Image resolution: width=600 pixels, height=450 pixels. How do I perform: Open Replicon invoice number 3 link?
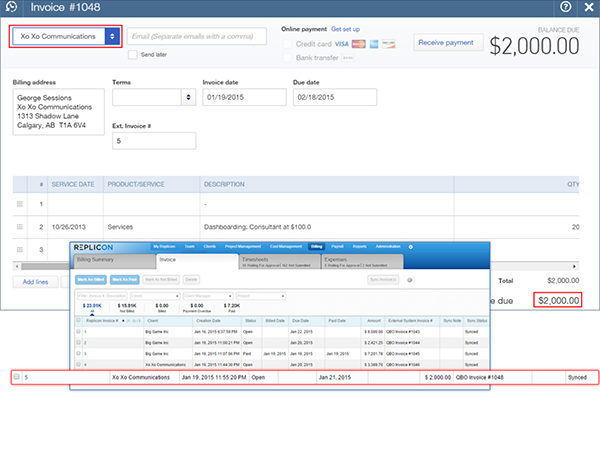pos(85,354)
